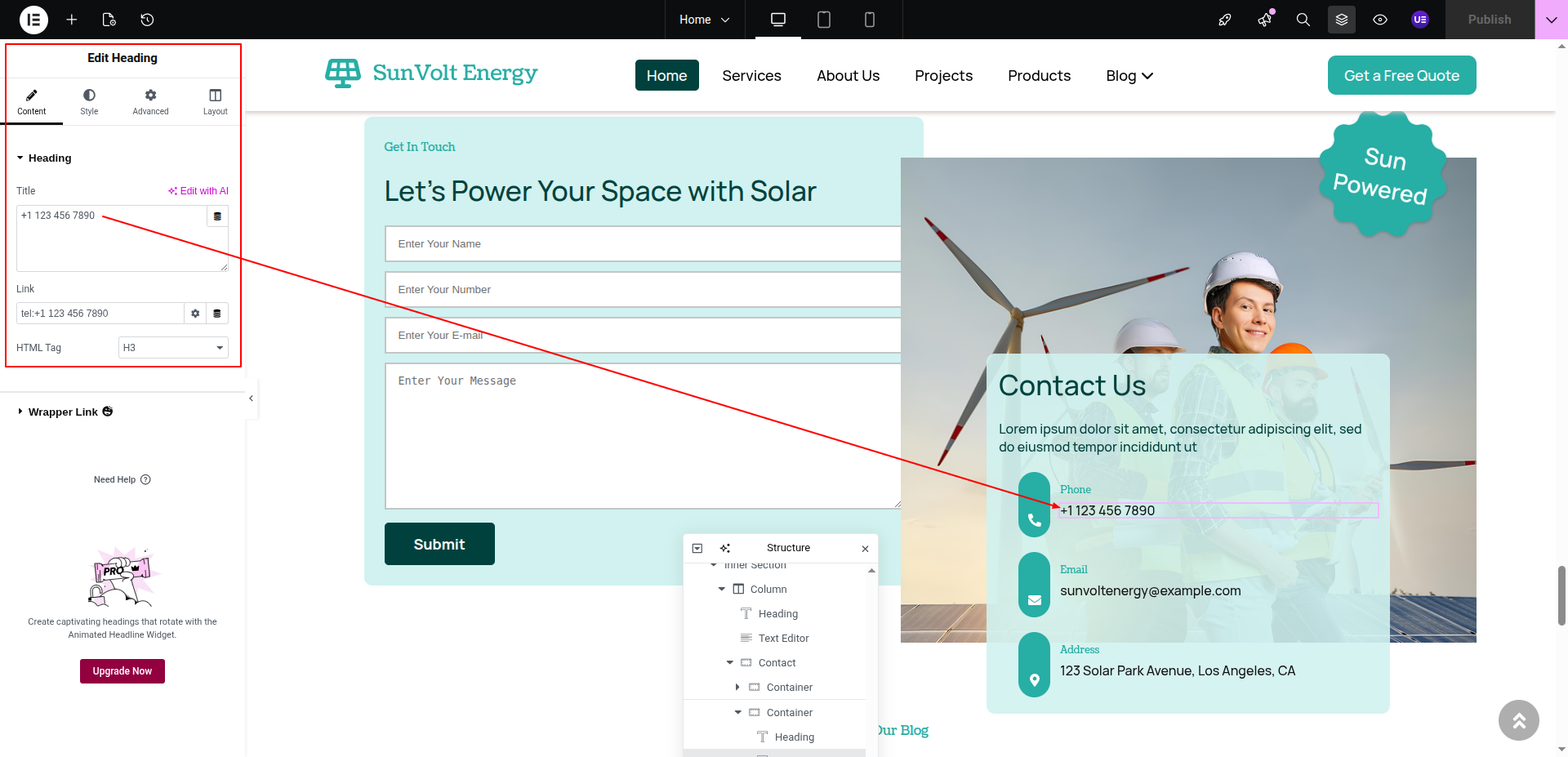Open the HTML Tag dropdown
This screenshot has width=1568, height=757.
[173, 348]
